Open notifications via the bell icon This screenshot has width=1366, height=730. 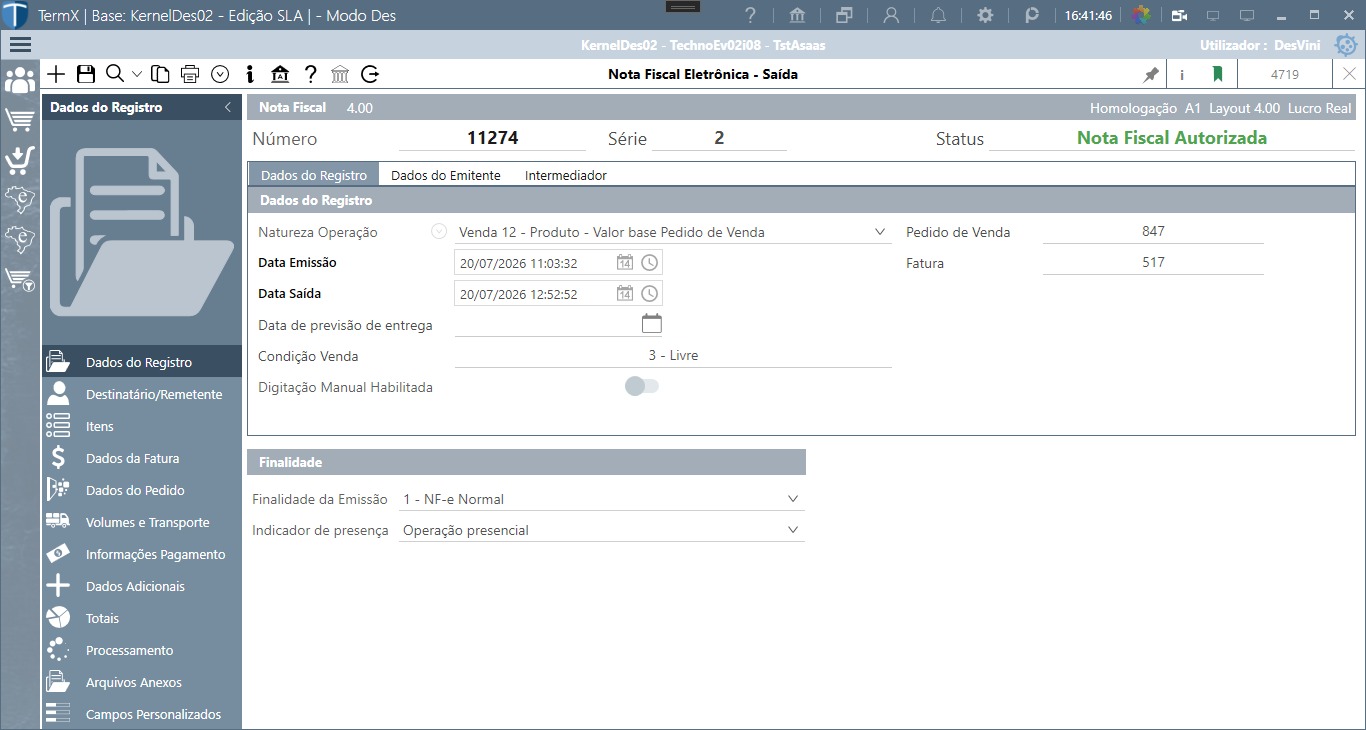coord(938,16)
